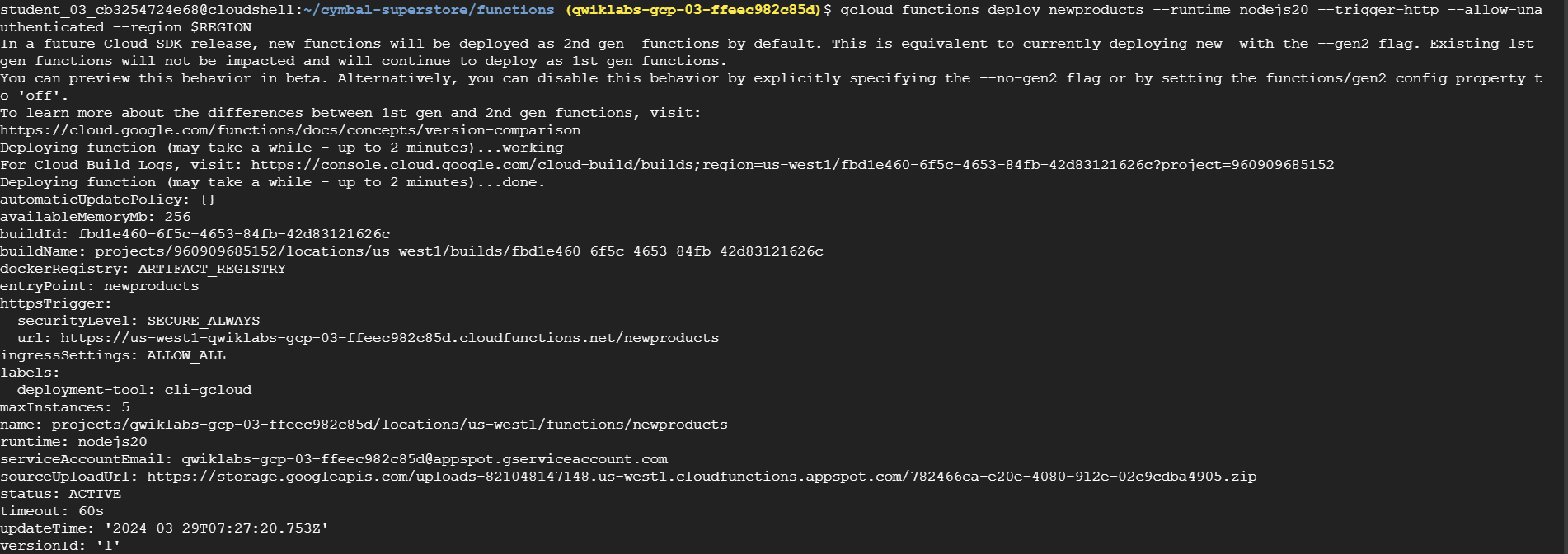Click the securityLevel: SECURE_ALWAYS line
The width and height of the screenshot is (1568, 554).
[x=138, y=321]
